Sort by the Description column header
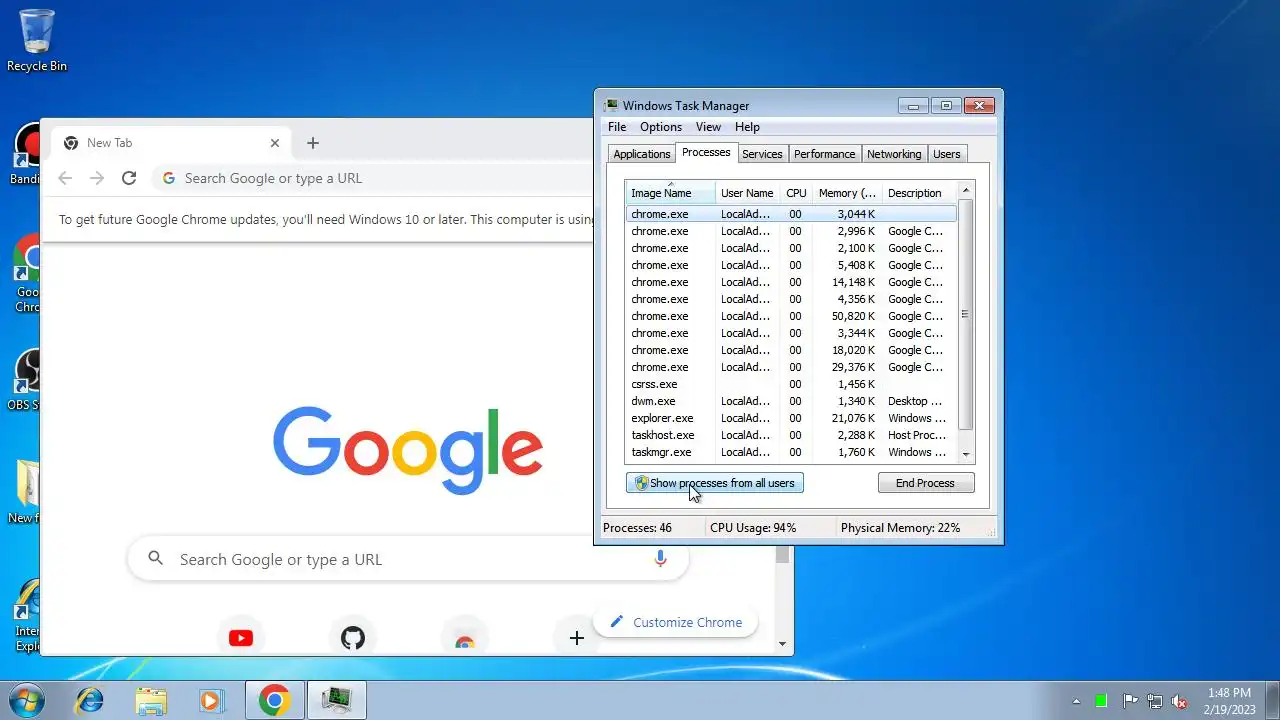The width and height of the screenshot is (1280, 720). point(919,193)
